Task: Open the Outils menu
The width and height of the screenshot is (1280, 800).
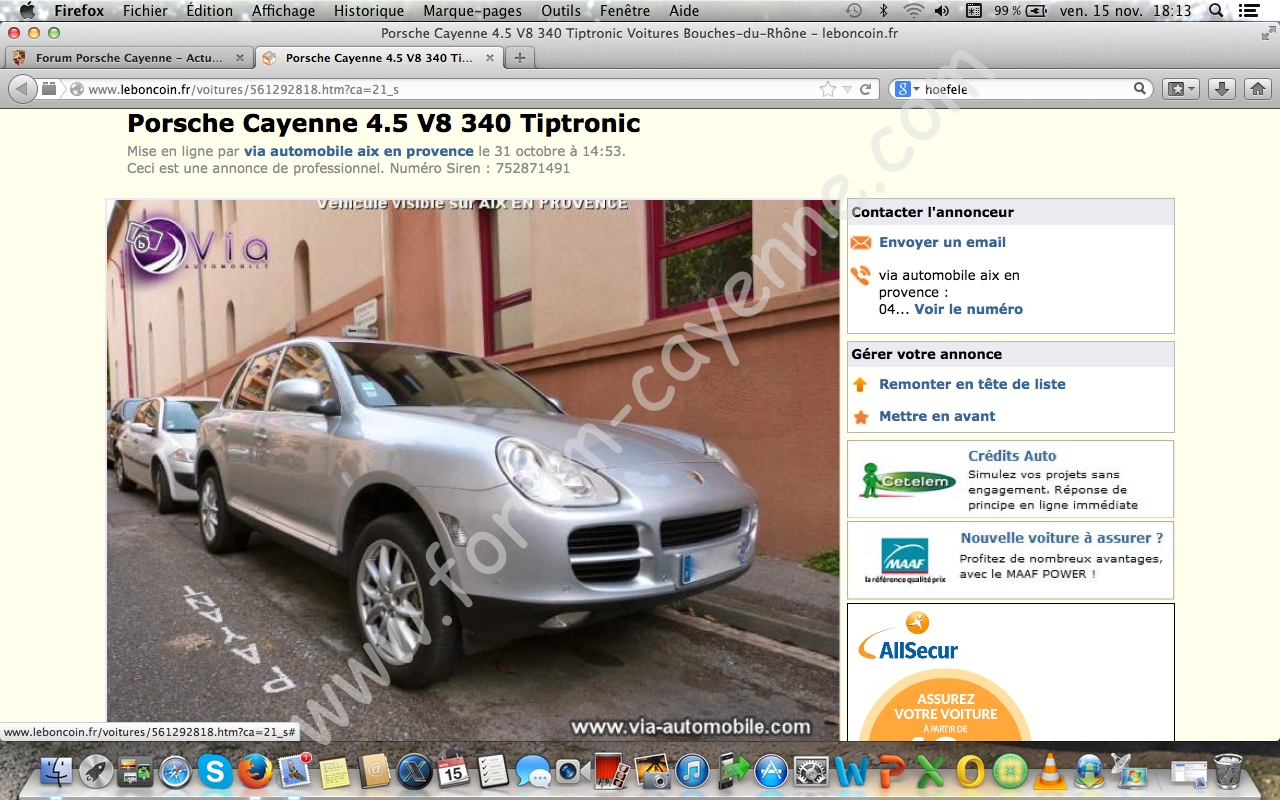Action: tap(561, 11)
